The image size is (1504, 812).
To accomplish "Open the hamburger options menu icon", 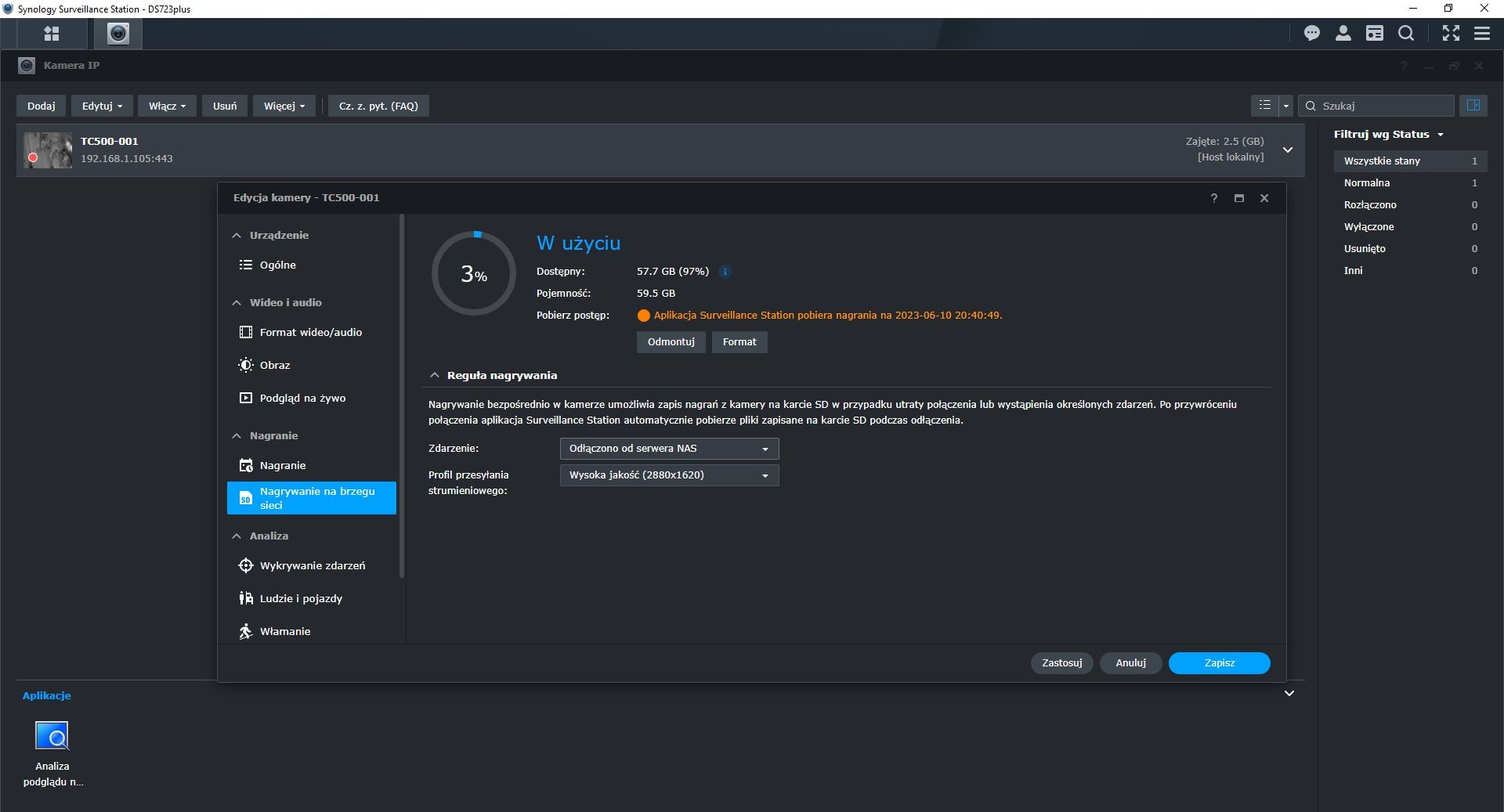I will [1482, 33].
